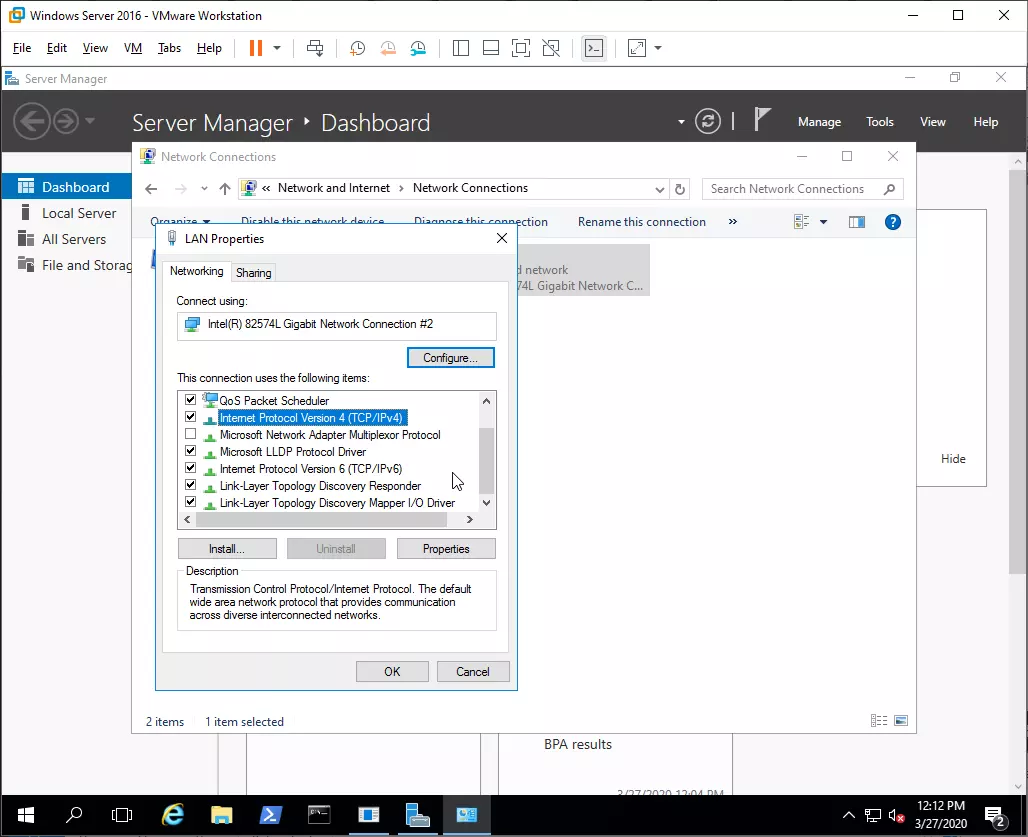
Task: Send Ctrl+Alt+Del using the VMware toolbar icon
Action: pos(315,48)
